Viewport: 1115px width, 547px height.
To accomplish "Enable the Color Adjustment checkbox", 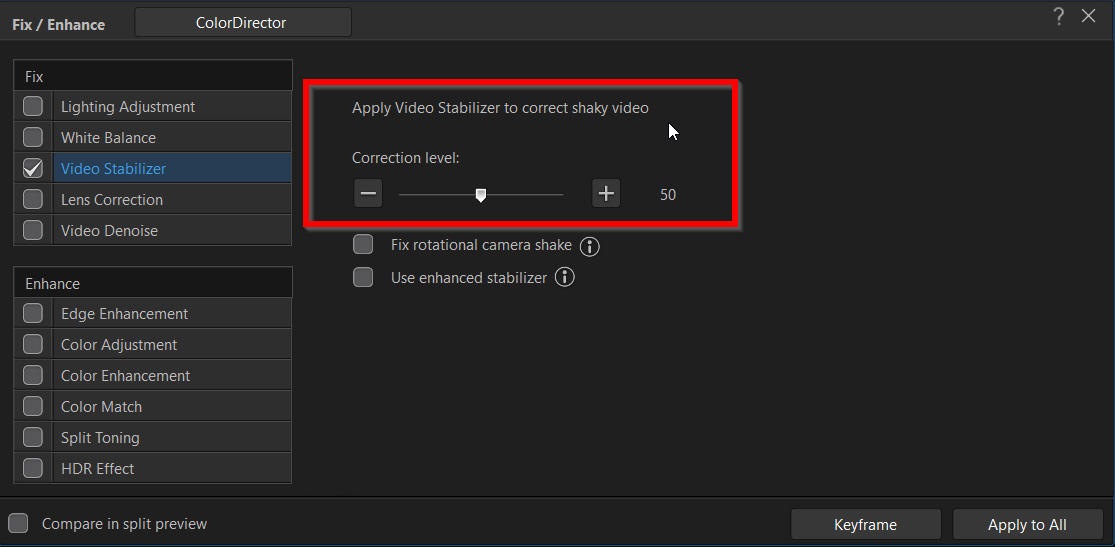I will pyautogui.click(x=33, y=344).
